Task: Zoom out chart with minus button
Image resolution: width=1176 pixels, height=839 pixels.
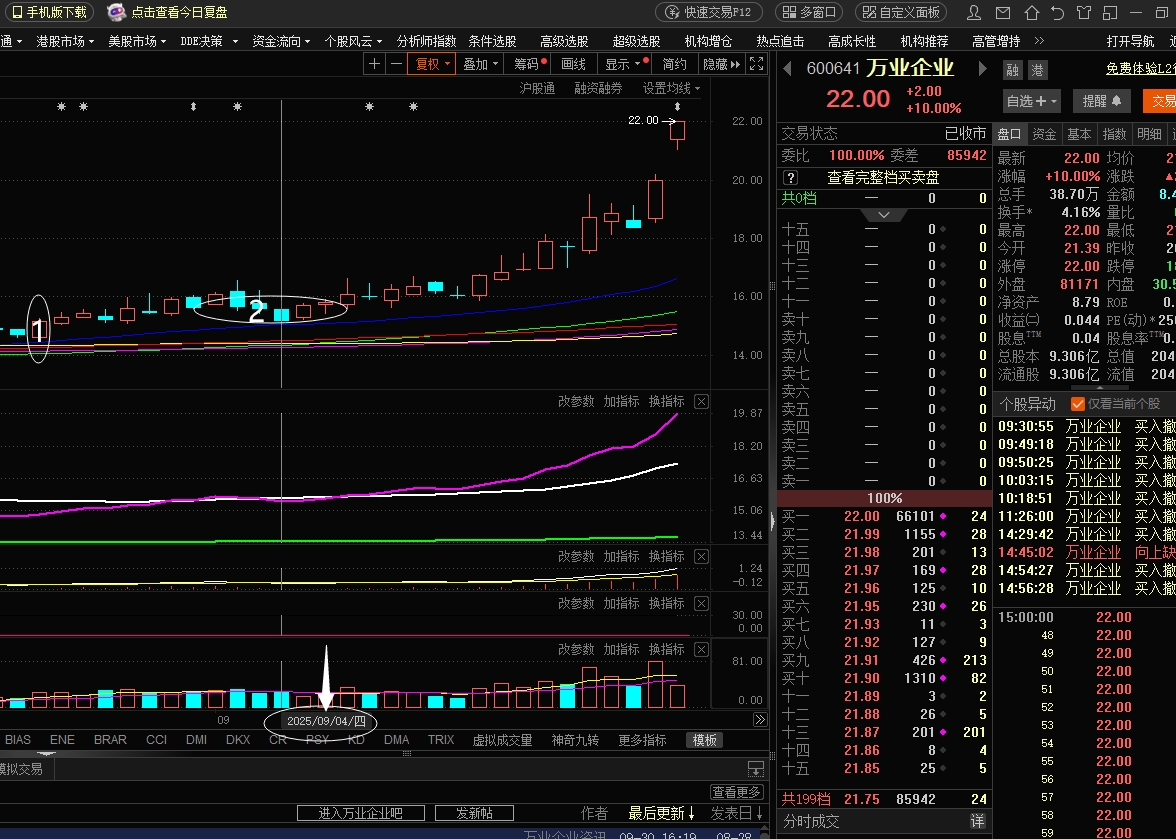Action: [396, 64]
